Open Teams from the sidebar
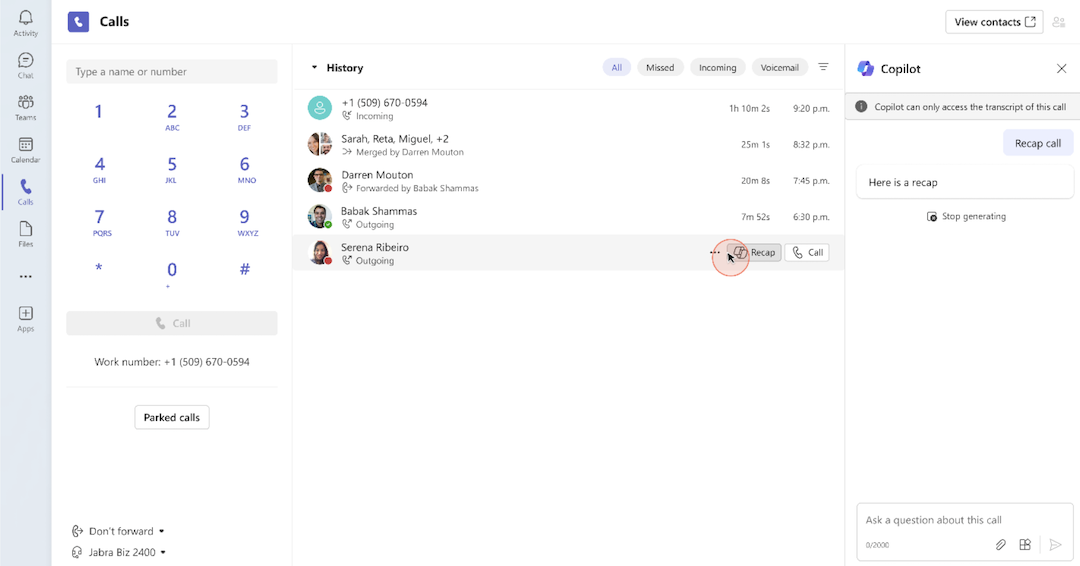Image resolution: width=1080 pixels, height=566 pixels. (x=25, y=107)
